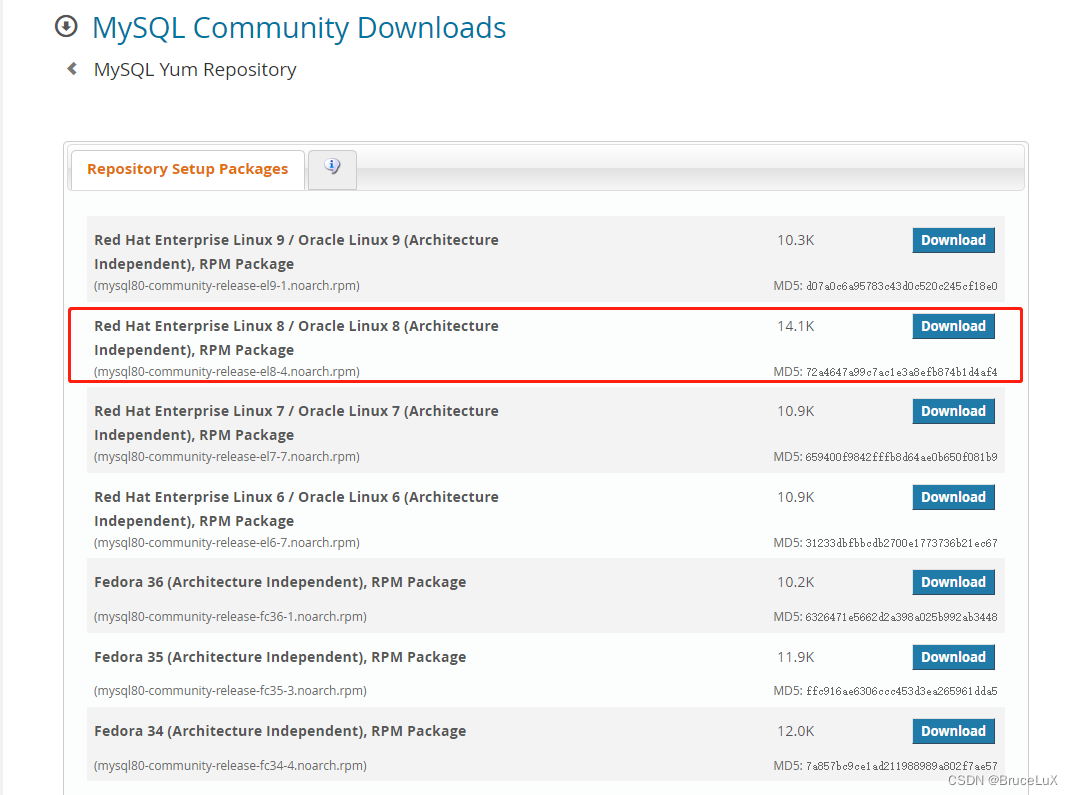Click the mysql80-community-release-el9-1.noarch.rpm filename
1073x795 pixels.
tap(227, 286)
